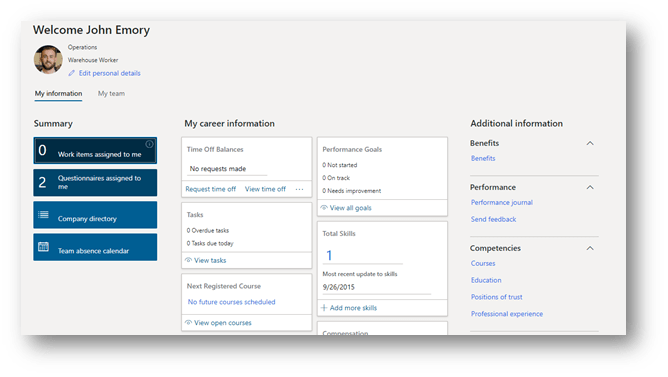
Task: Click the pencil icon beside Edit personal details
Action: click(x=72, y=73)
